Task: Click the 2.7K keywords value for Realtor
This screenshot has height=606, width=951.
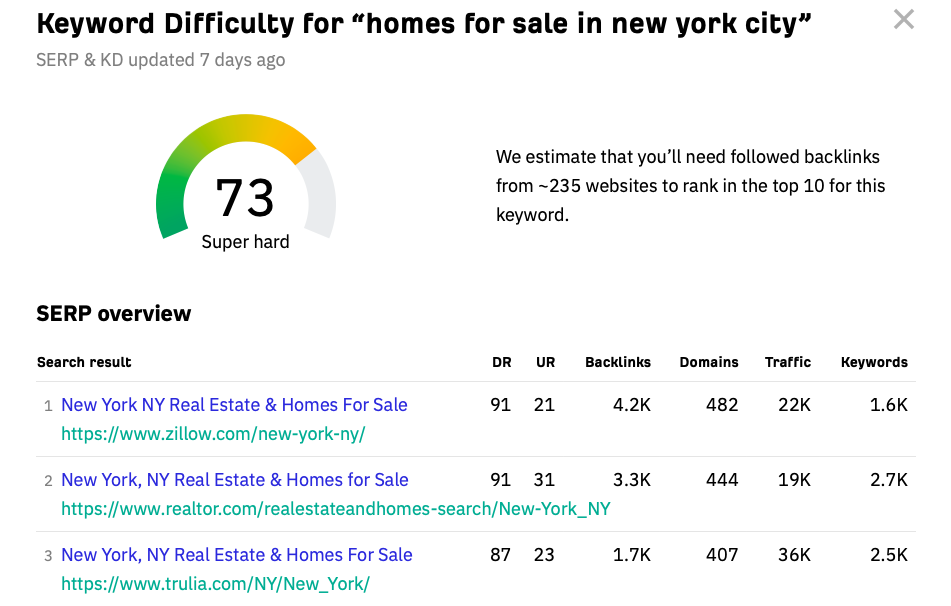Action: pos(889,480)
